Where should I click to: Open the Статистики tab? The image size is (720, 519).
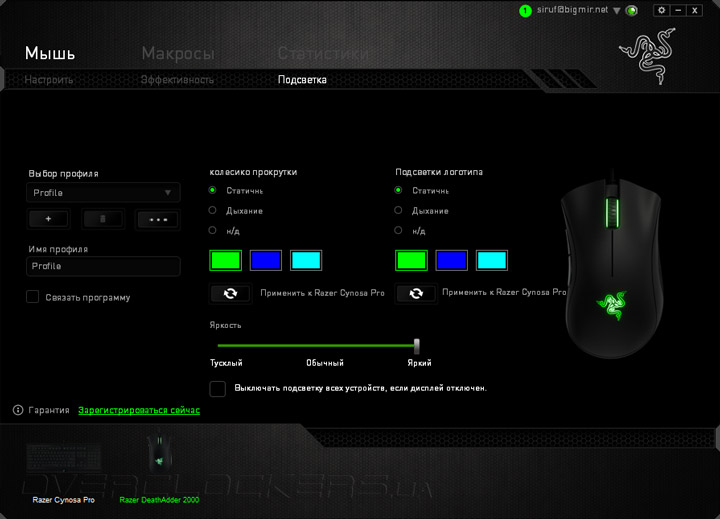click(323, 54)
